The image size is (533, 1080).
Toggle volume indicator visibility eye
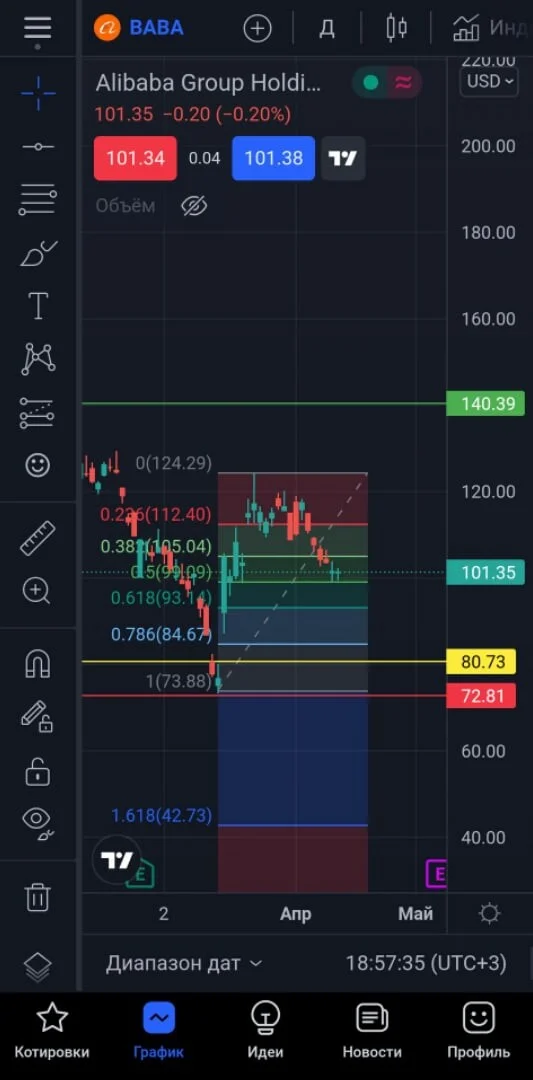pyautogui.click(x=194, y=205)
